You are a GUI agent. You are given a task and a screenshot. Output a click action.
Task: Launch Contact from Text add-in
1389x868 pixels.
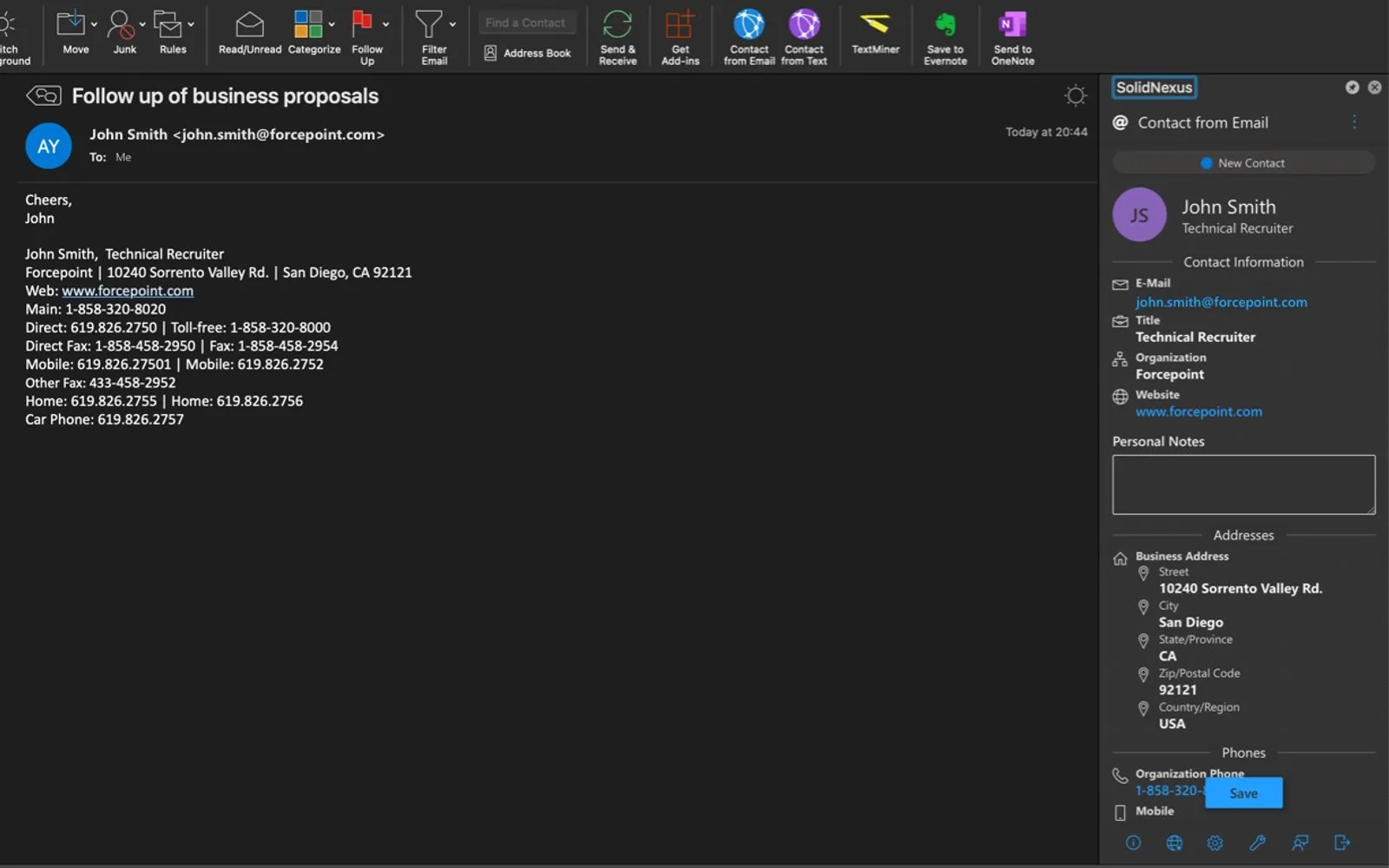coord(804,36)
